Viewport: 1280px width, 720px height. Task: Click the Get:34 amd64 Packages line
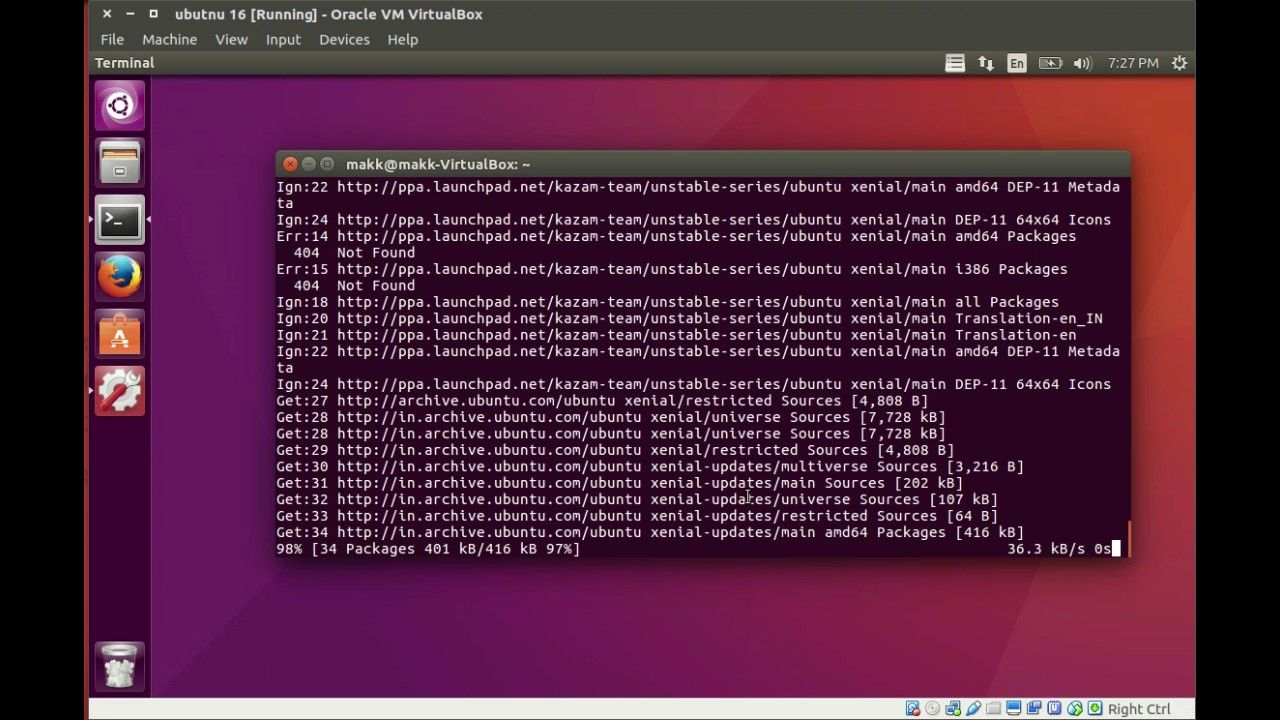[x=650, y=532]
